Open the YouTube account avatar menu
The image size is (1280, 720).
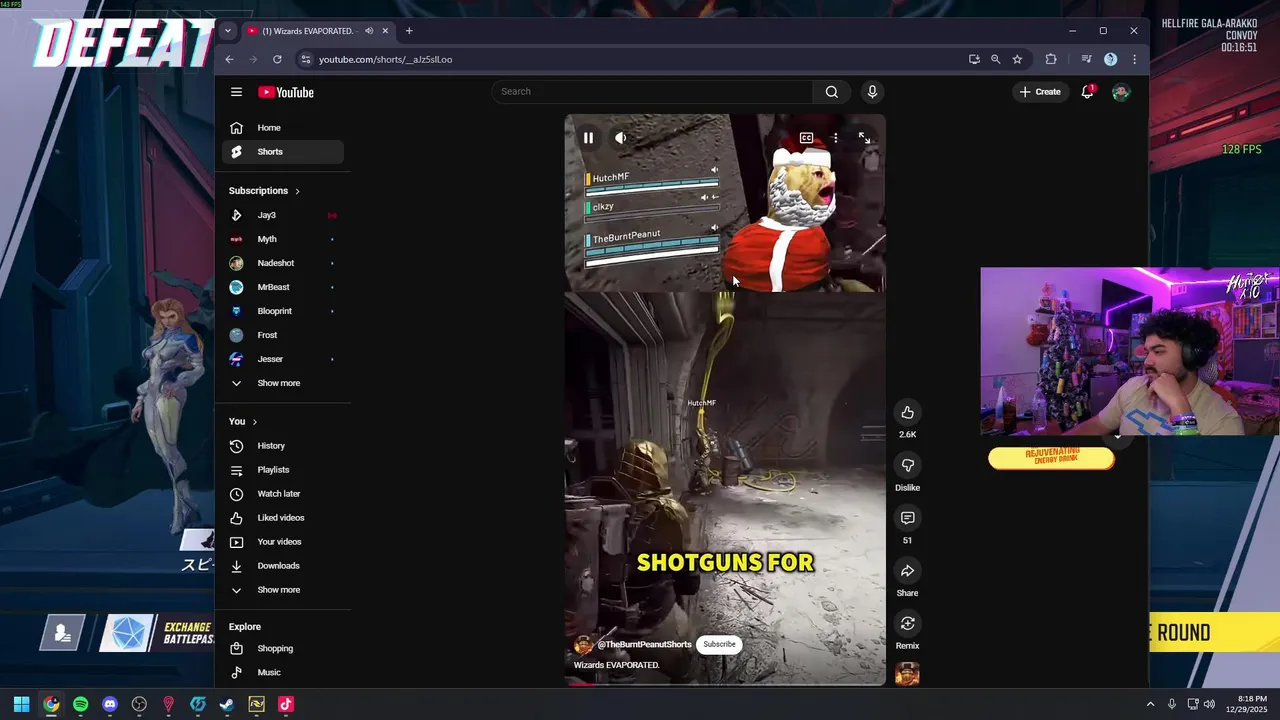pos(1121,92)
